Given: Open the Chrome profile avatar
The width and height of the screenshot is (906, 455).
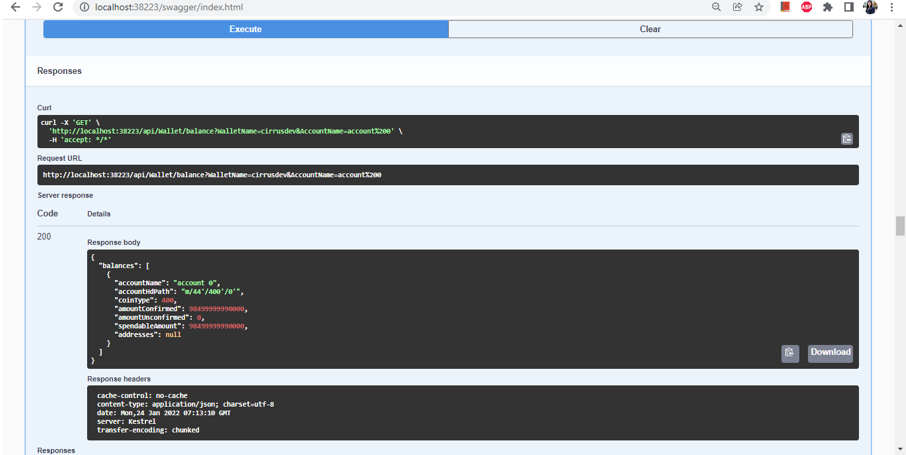Looking at the screenshot, I should click(871, 7).
